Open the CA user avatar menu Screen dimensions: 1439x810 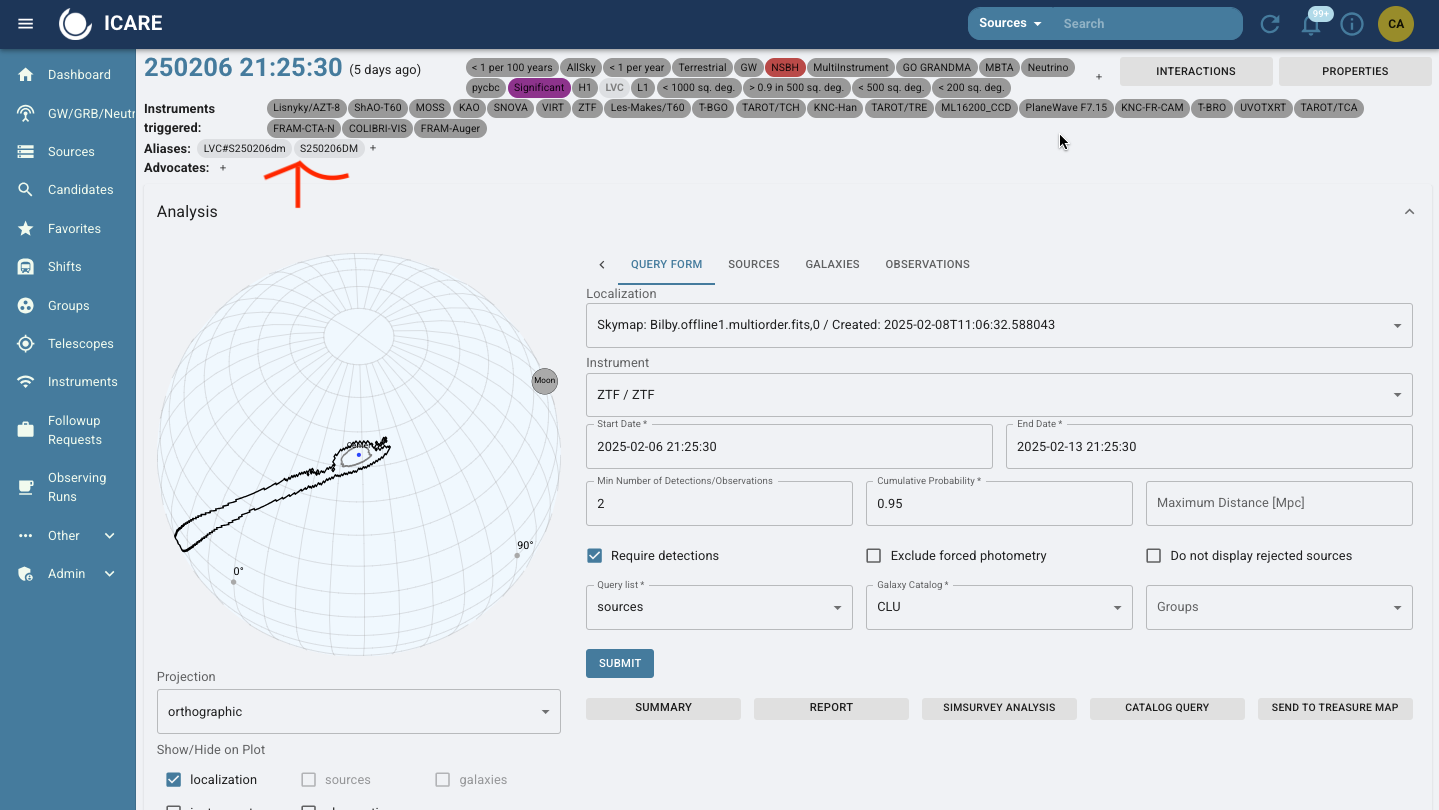click(1396, 24)
